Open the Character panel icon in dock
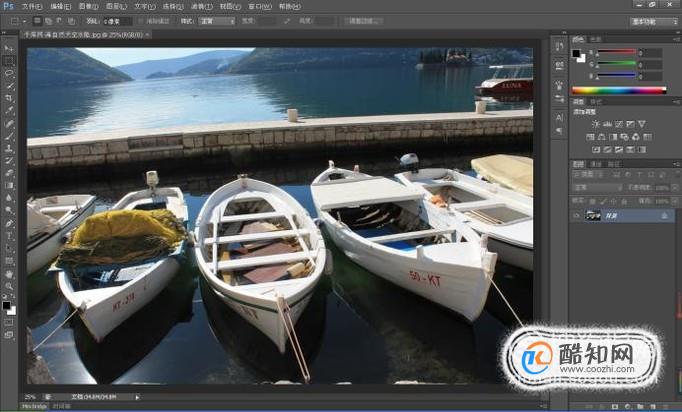682x412 pixels. click(559, 117)
